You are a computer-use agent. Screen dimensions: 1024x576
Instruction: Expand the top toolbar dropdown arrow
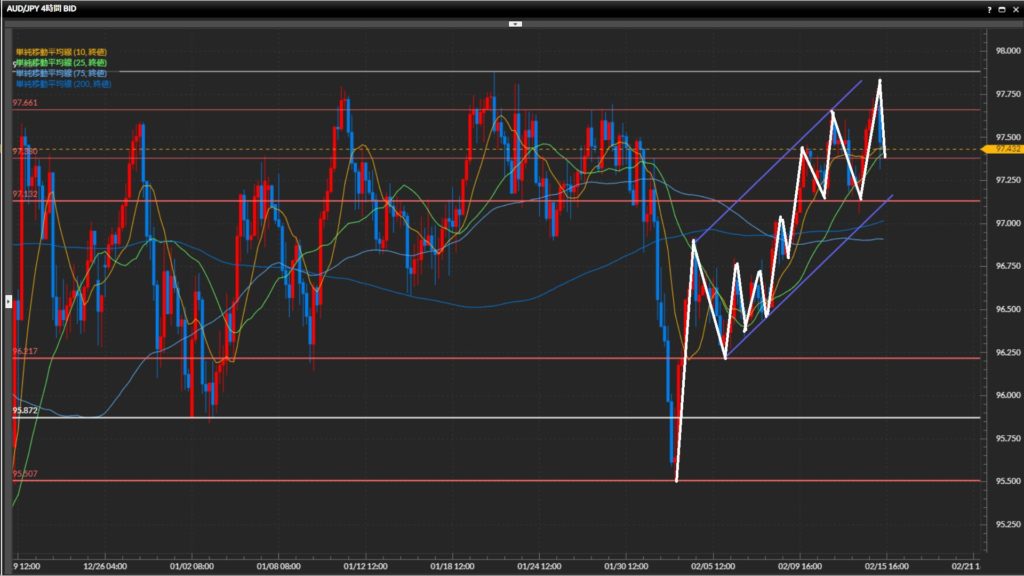(x=515, y=22)
